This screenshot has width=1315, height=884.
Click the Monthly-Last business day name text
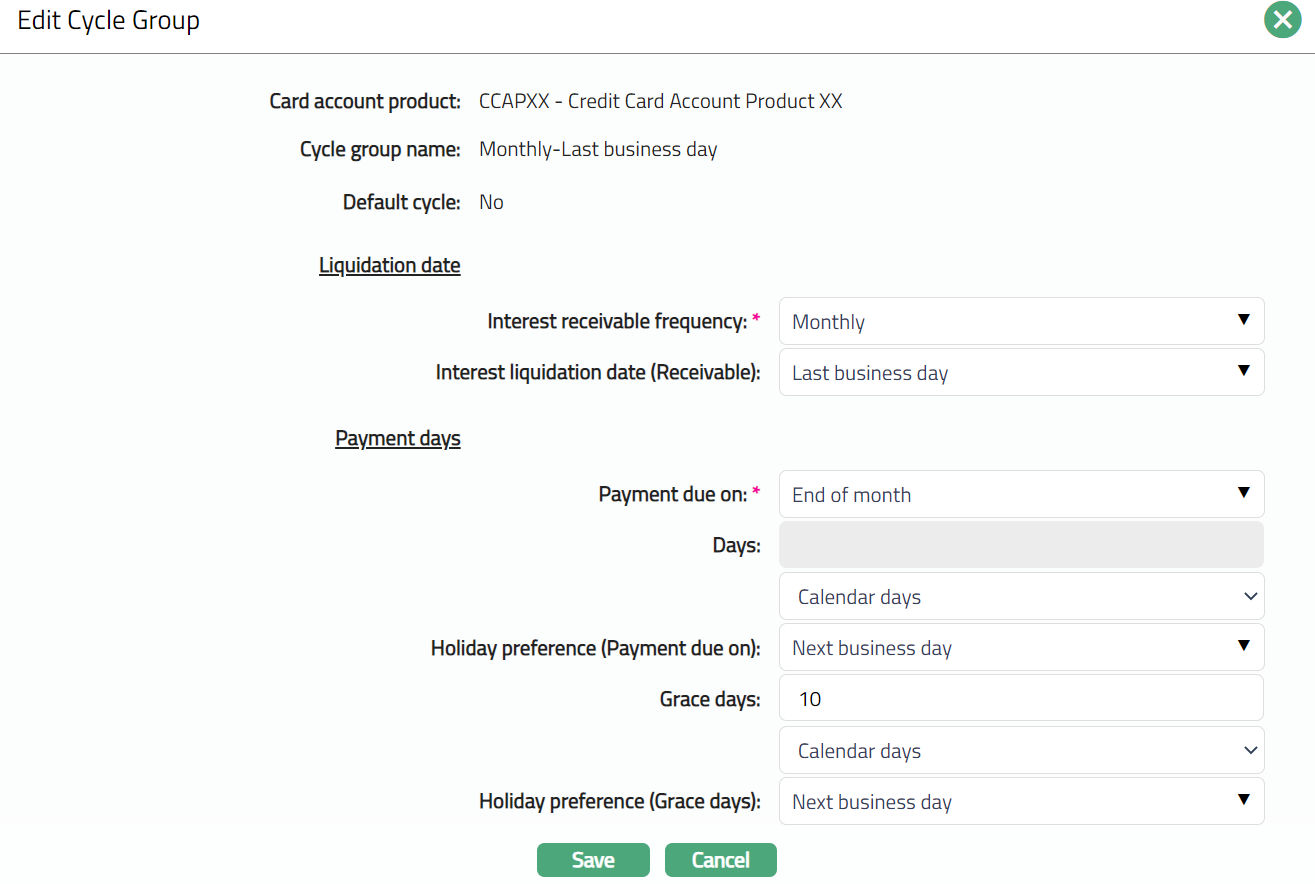point(598,150)
